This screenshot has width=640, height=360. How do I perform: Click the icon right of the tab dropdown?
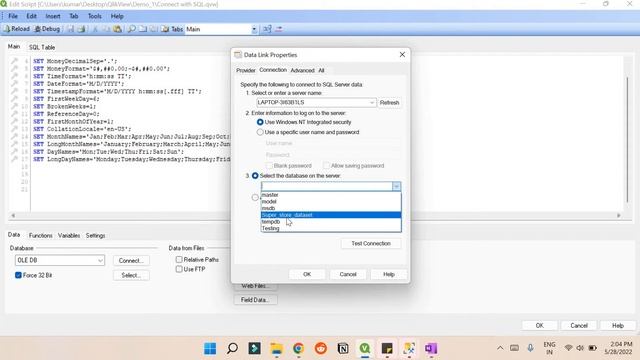tap(267, 29)
